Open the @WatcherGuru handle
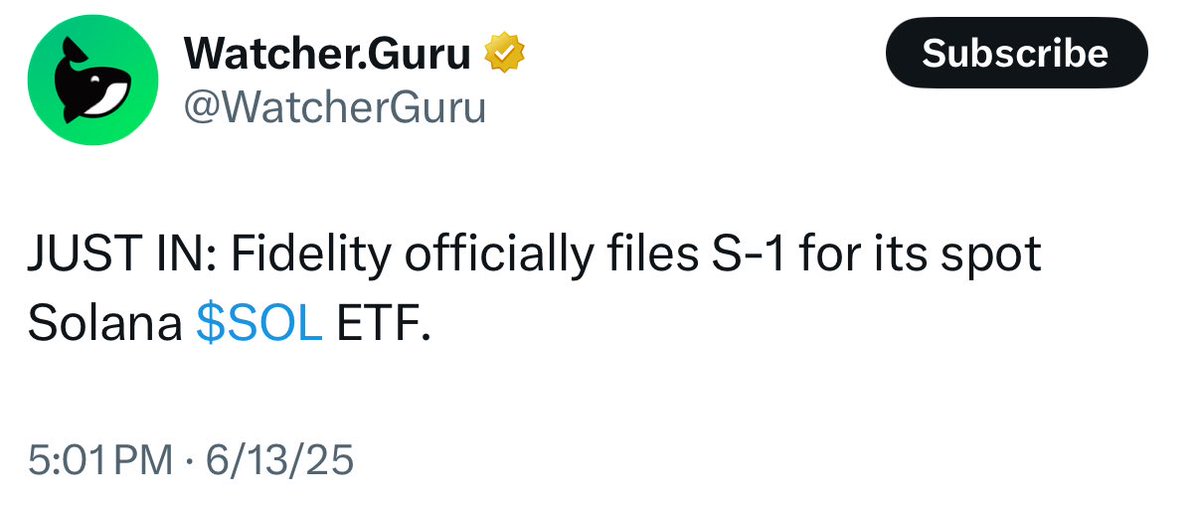 (334, 108)
